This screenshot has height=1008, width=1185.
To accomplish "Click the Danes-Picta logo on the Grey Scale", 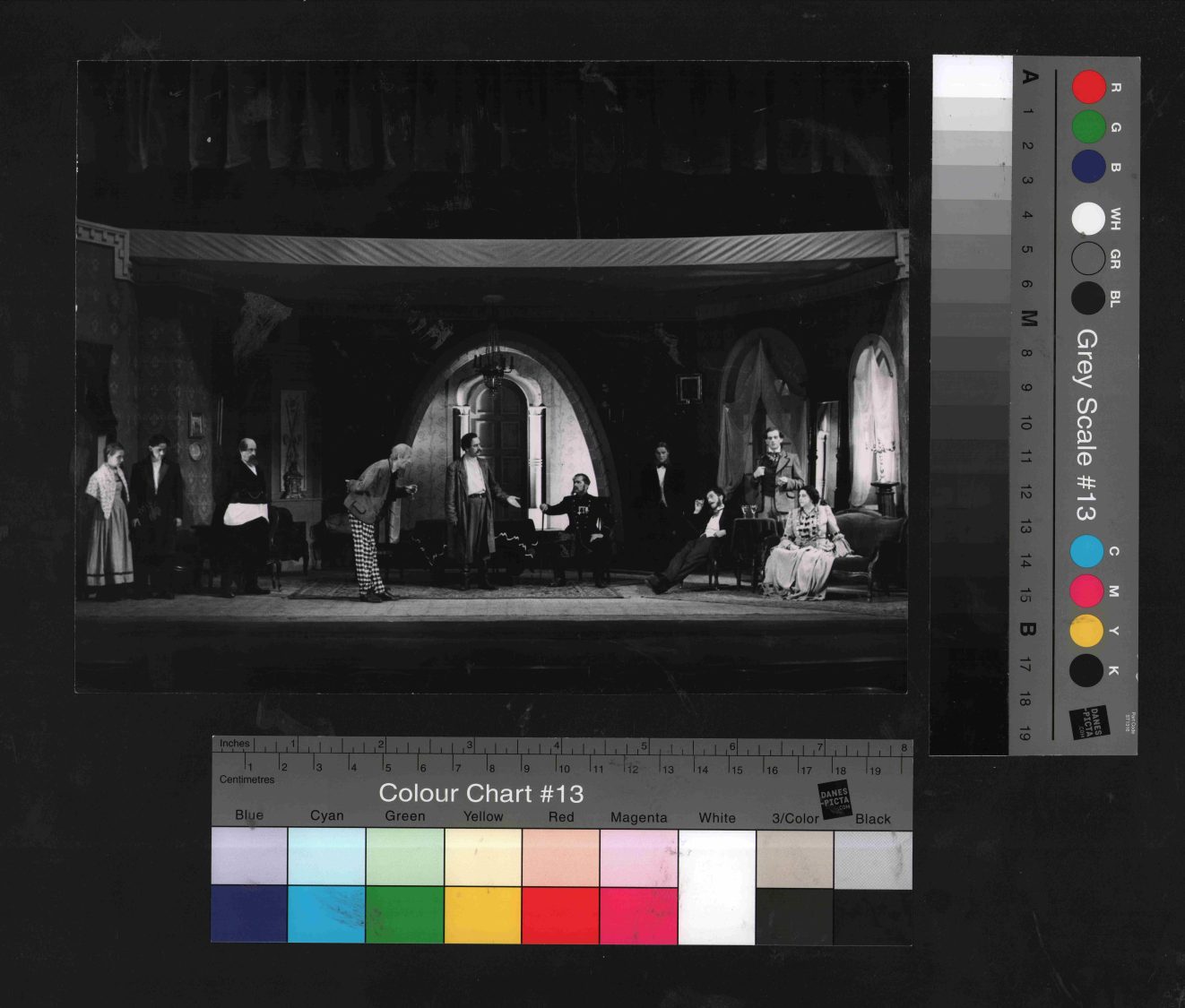I will pos(1089,723).
